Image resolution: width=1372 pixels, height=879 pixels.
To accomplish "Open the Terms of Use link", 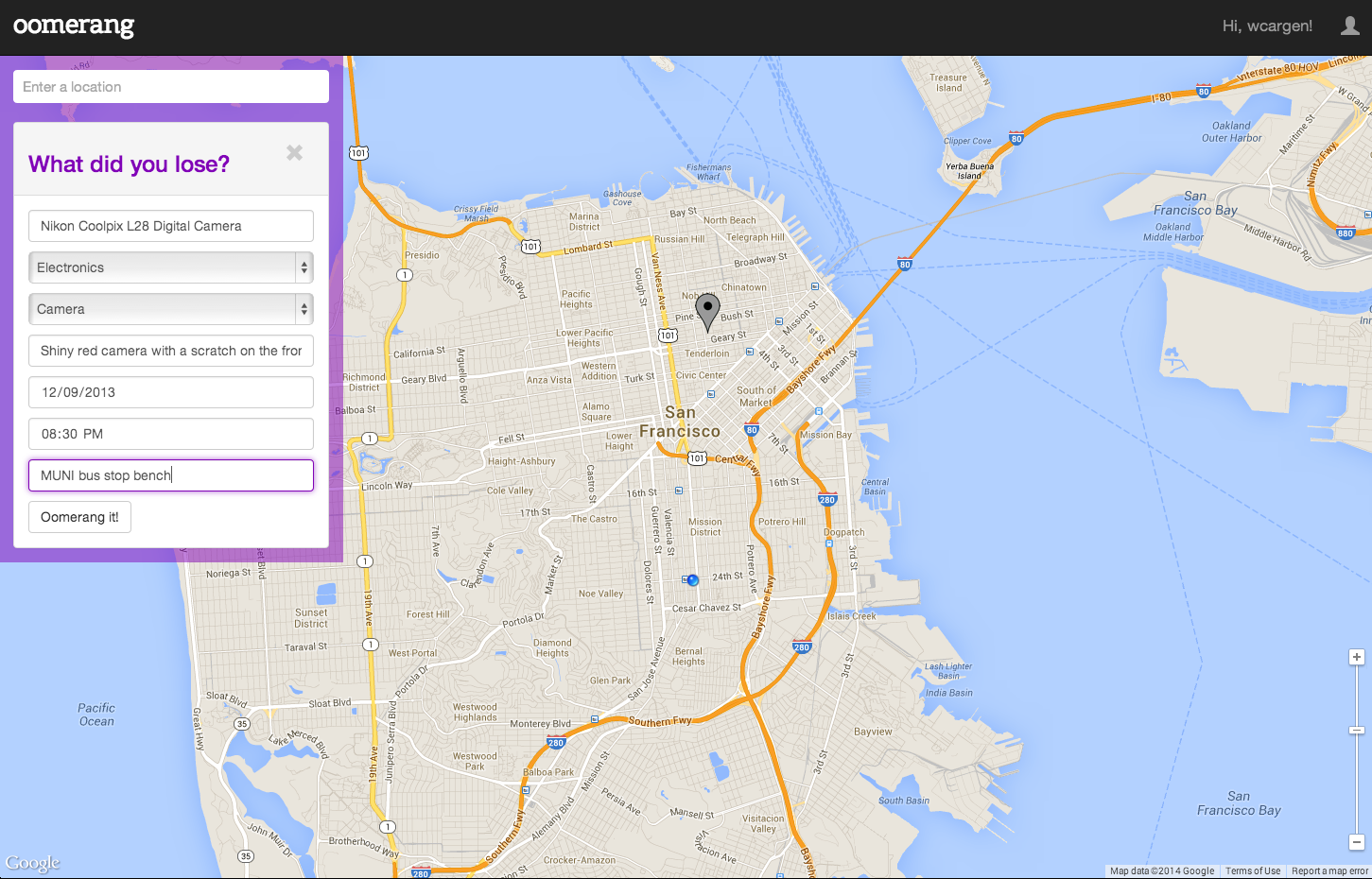I will (x=1253, y=871).
